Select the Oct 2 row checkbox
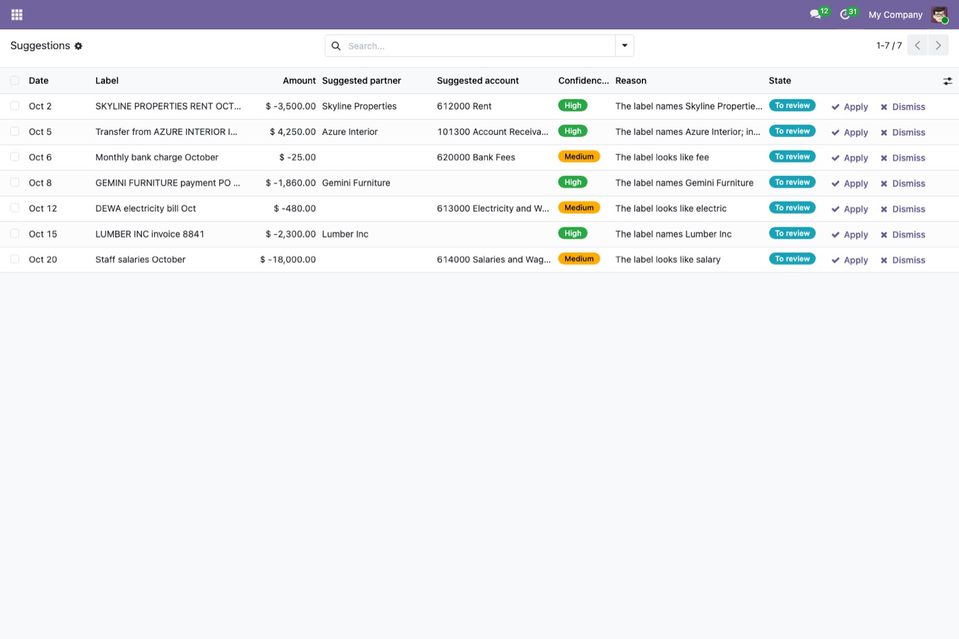959x639 pixels. (15, 106)
